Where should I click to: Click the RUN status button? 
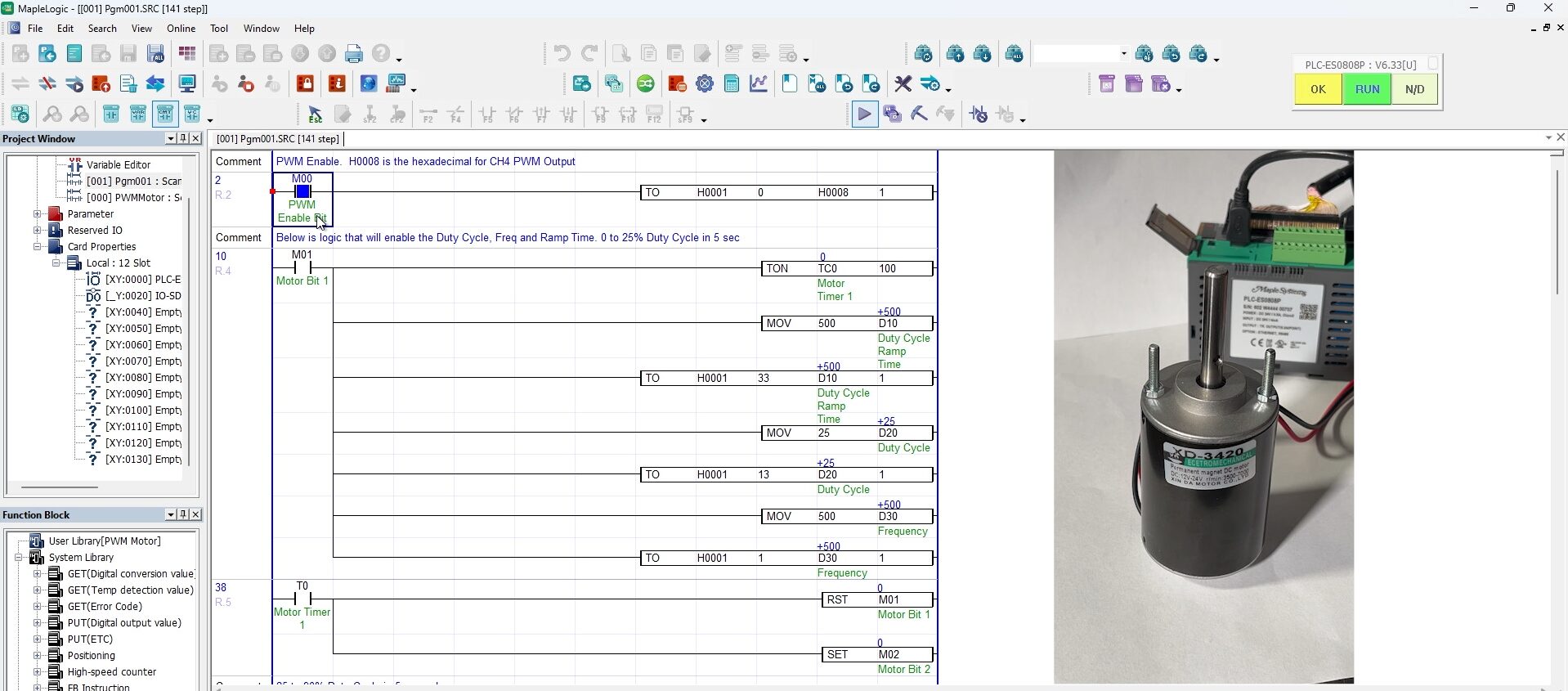click(1367, 89)
